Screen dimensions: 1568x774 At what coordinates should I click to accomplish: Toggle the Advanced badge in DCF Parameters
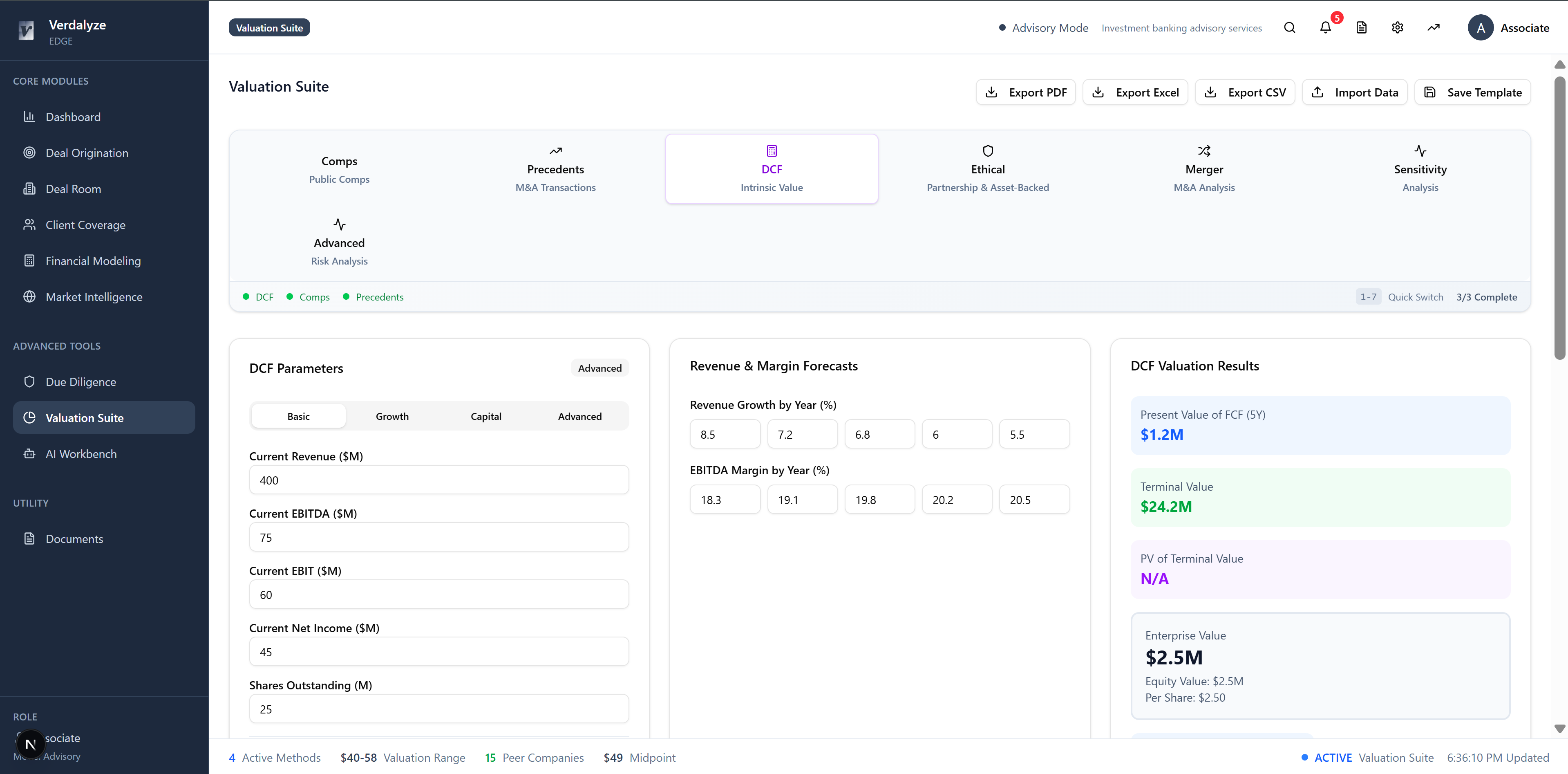pos(599,368)
